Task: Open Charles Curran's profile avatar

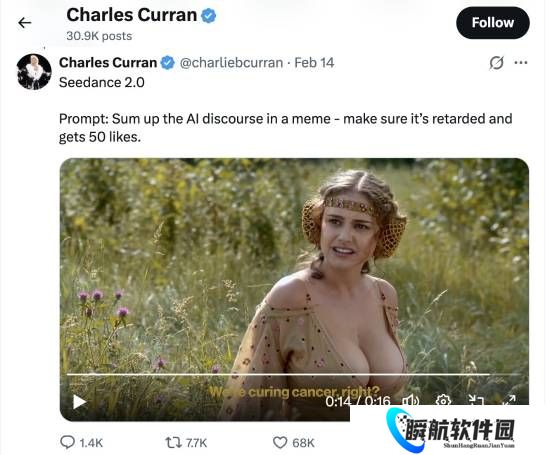Action: point(34,72)
